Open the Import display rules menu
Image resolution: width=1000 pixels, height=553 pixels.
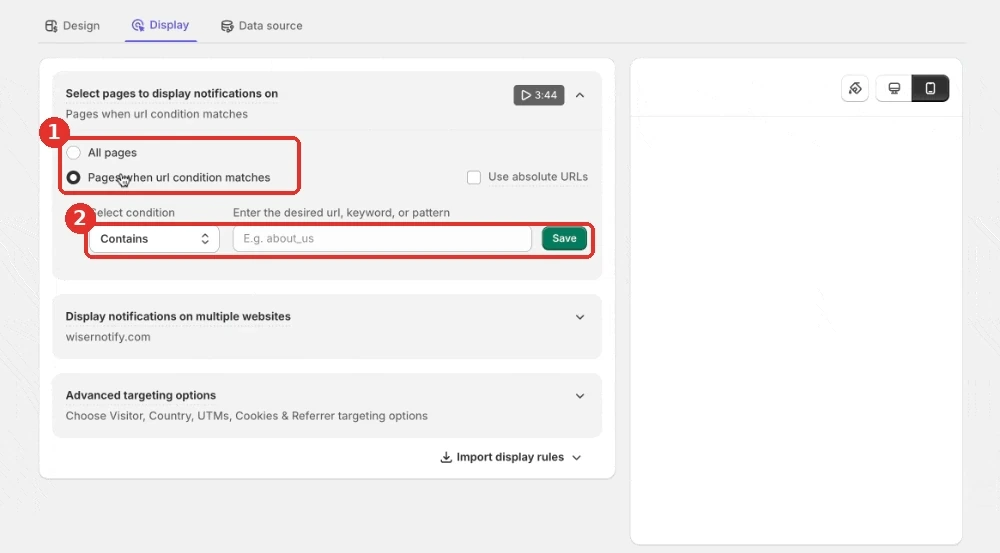click(510, 457)
